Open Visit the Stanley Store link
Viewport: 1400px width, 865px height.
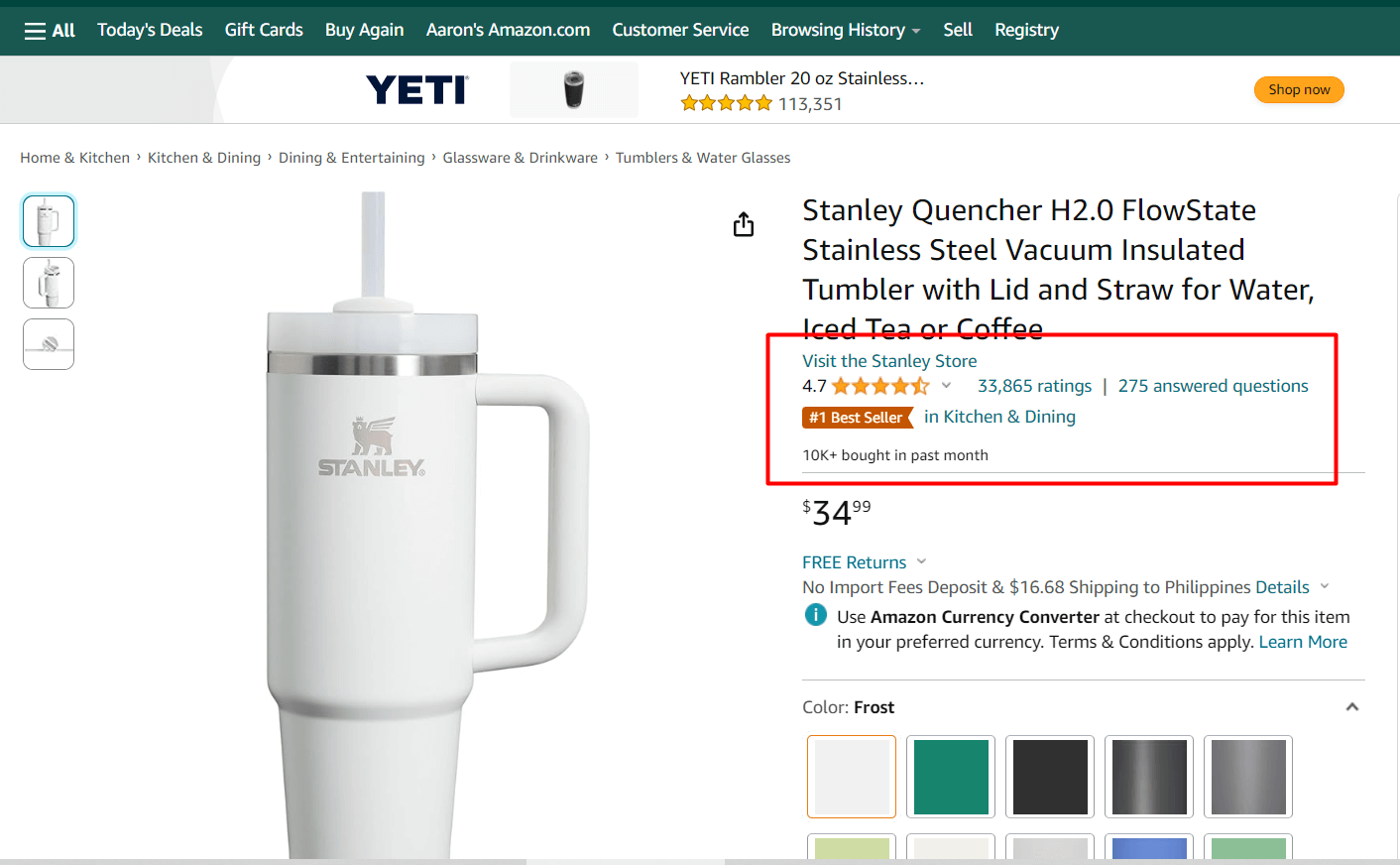pyautogui.click(x=889, y=361)
